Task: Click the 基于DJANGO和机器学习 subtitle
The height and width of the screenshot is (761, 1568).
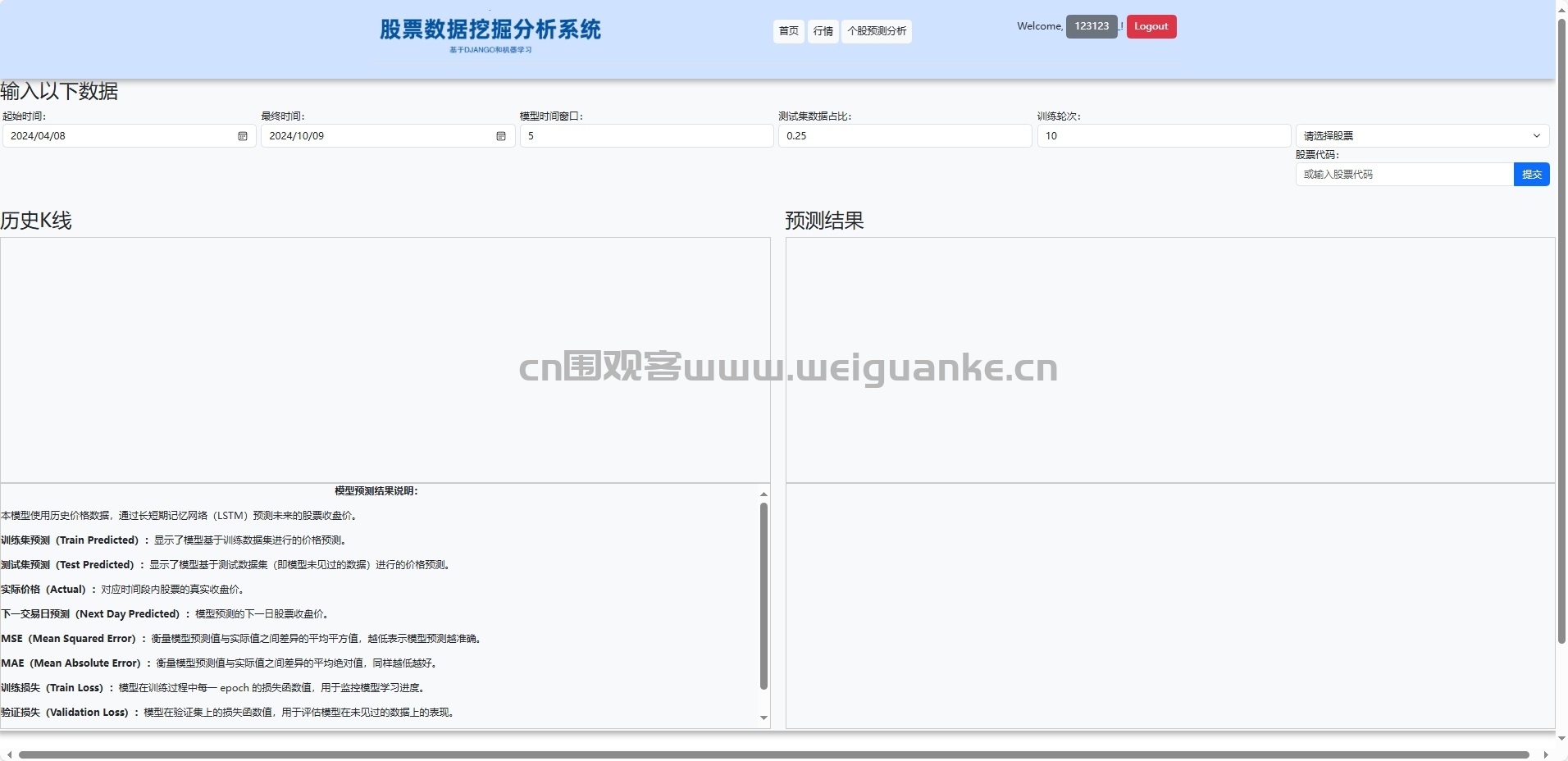Action: click(x=490, y=50)
